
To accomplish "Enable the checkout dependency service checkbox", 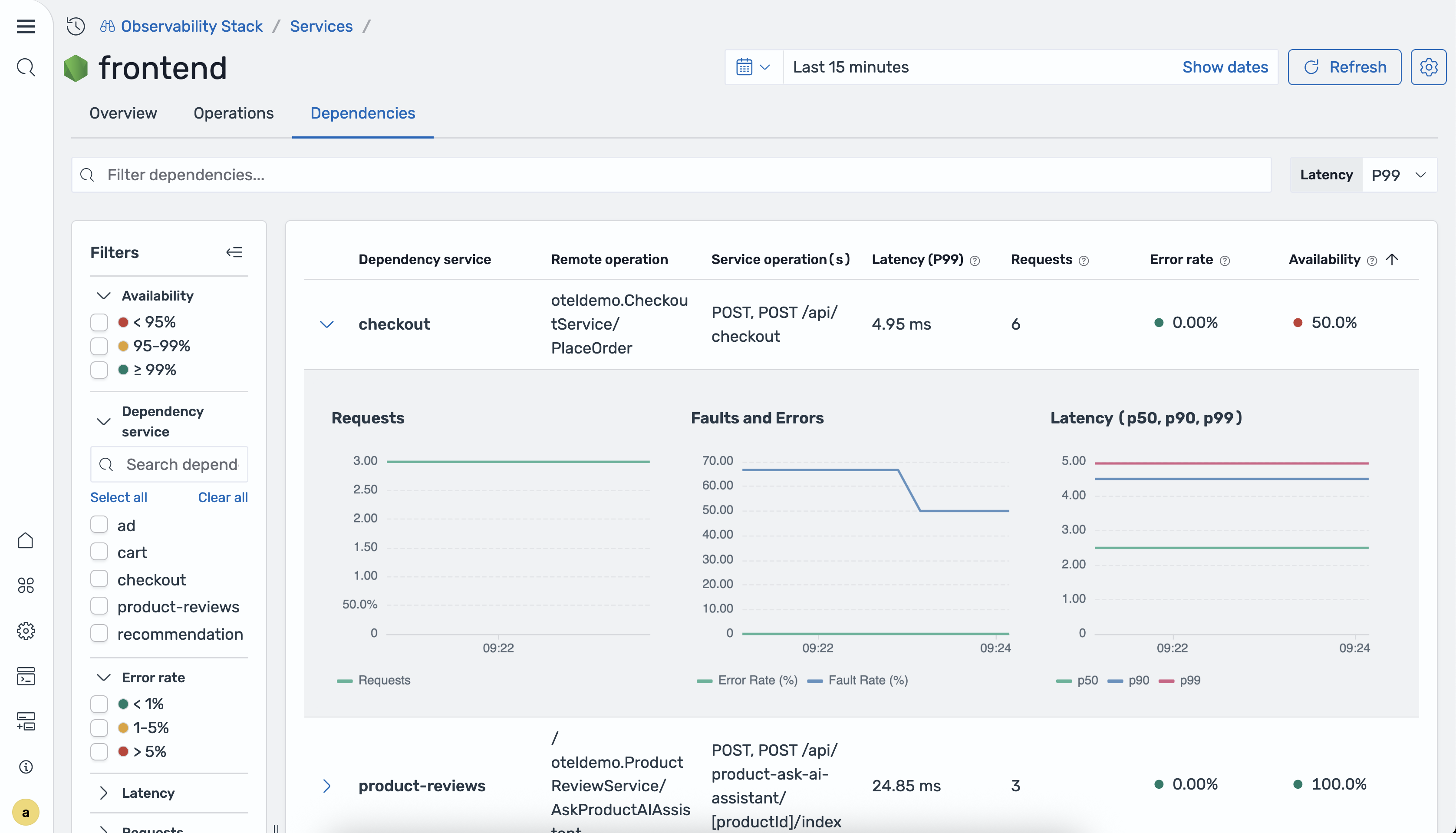I will (x=99, y=579).
